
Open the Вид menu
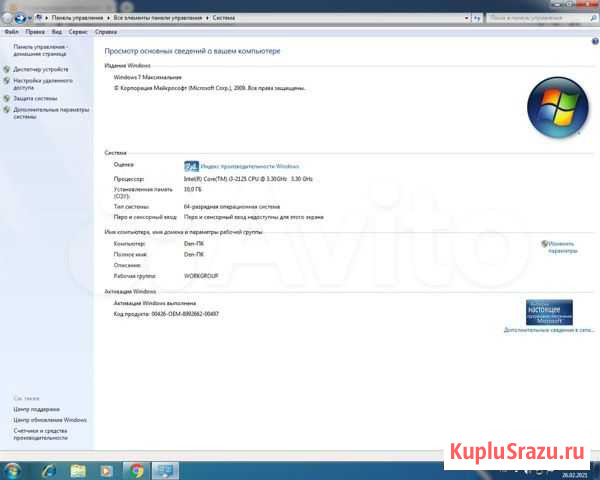click(x=56, y=32)
